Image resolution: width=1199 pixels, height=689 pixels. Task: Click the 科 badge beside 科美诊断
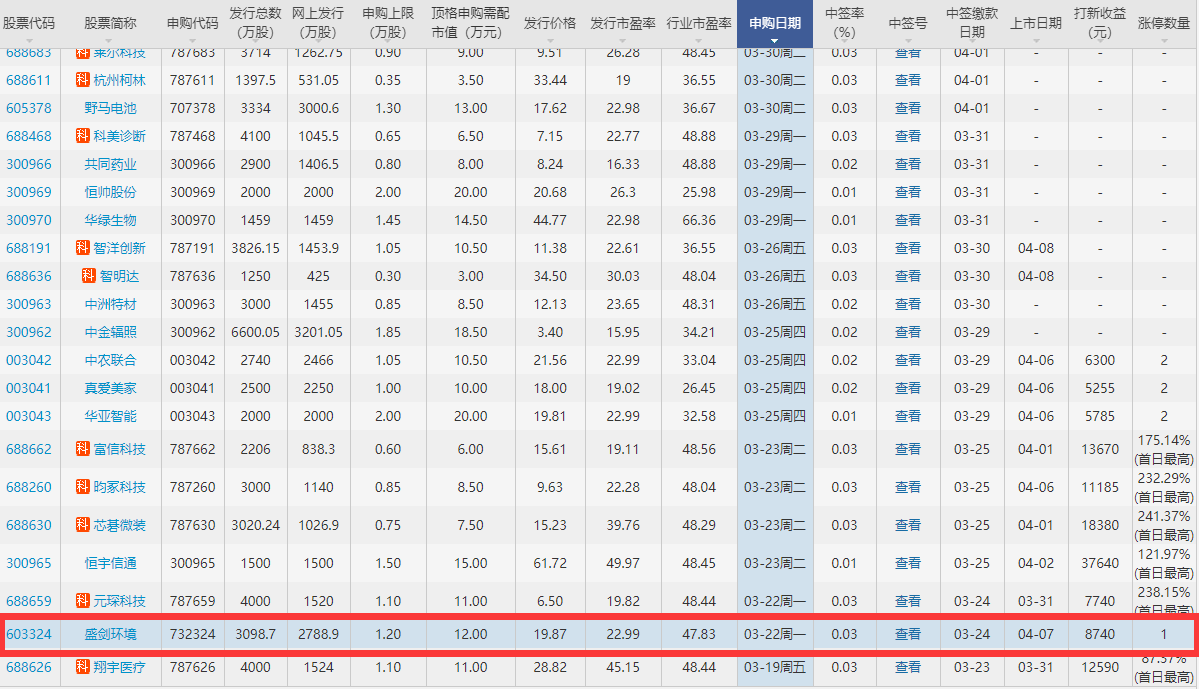pos(83,135)
